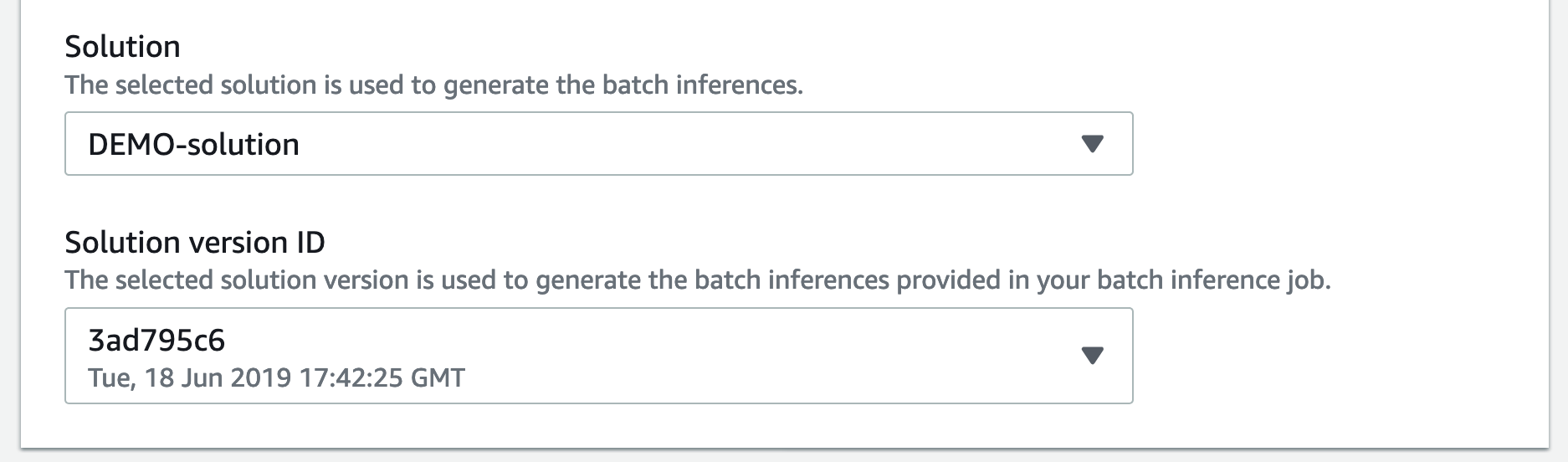This screenshot has height=462, width=1568.
Task: Click the word 'ID' in version label
Action: pyautogui.click(x=310, y=243)
